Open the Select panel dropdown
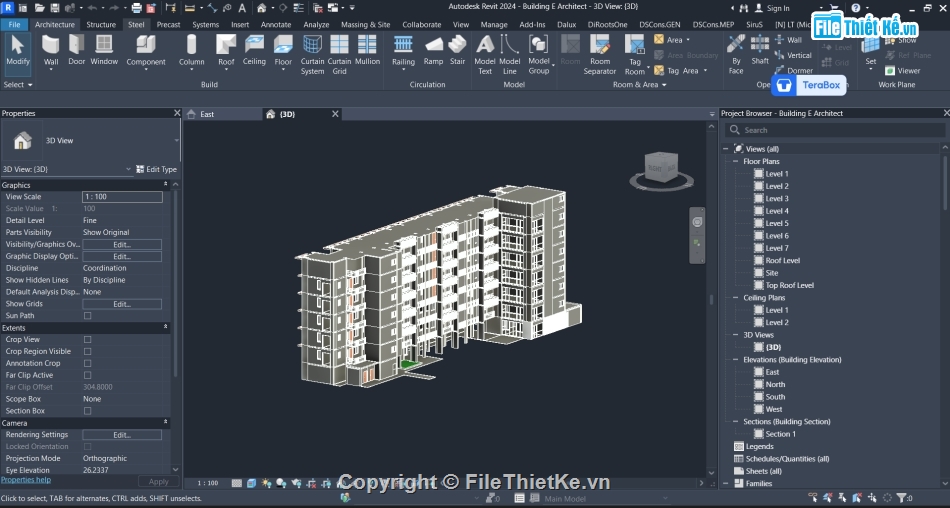The image size is (950, 508). (18, 85)
